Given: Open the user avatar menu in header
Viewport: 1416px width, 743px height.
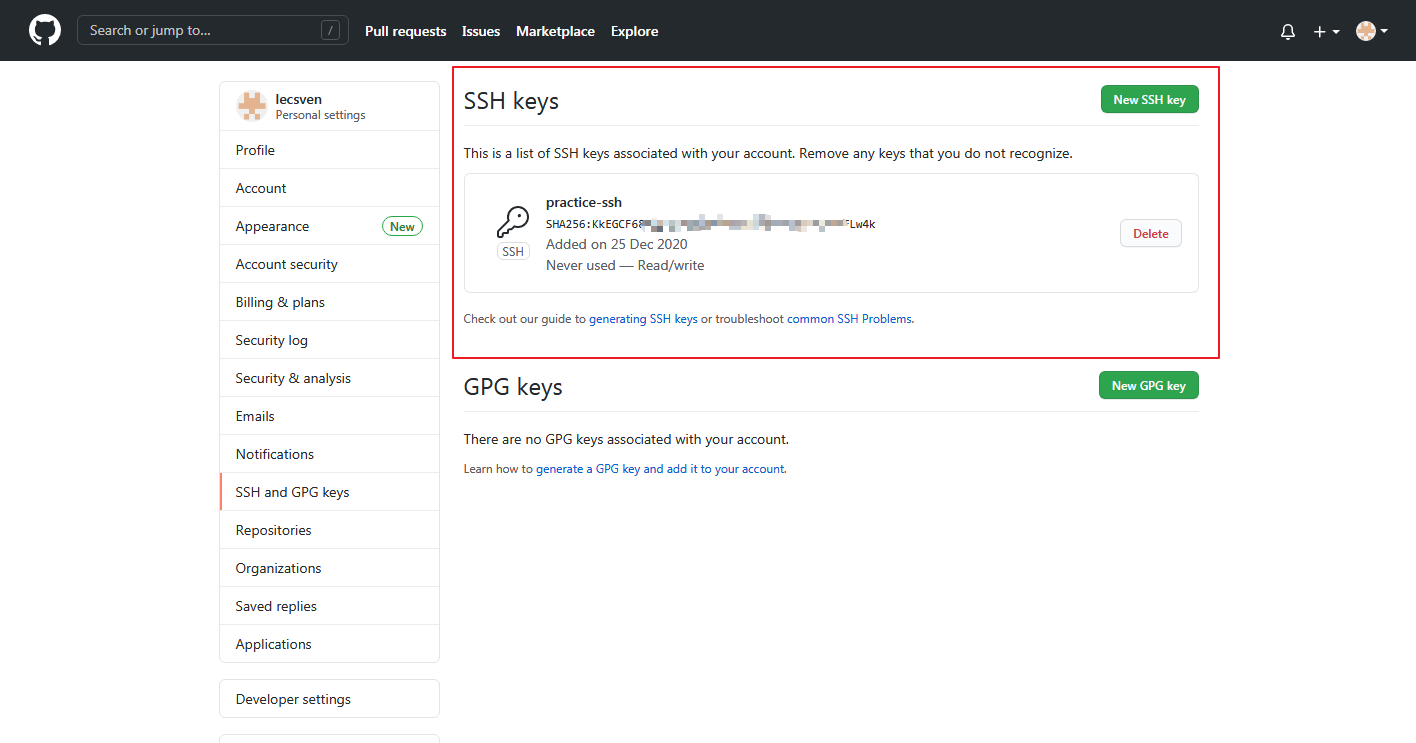Looking at the screenshot, I should pos(1371,31).
